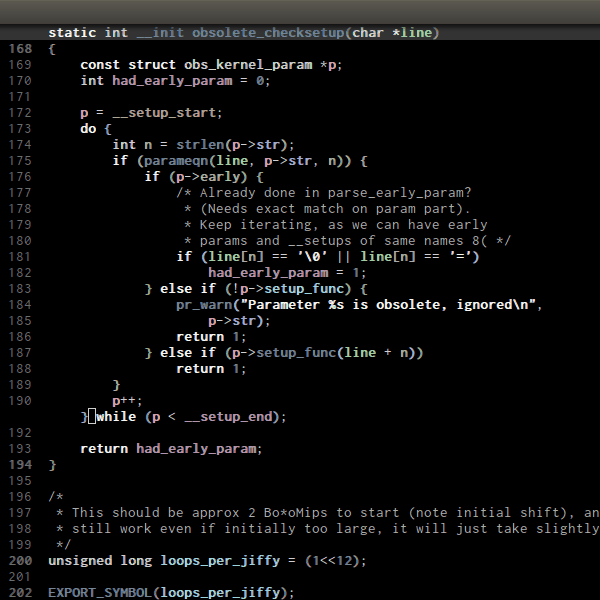Click the line[n] == '\0' condition line

pyautogui.click(x=328, y=257)
